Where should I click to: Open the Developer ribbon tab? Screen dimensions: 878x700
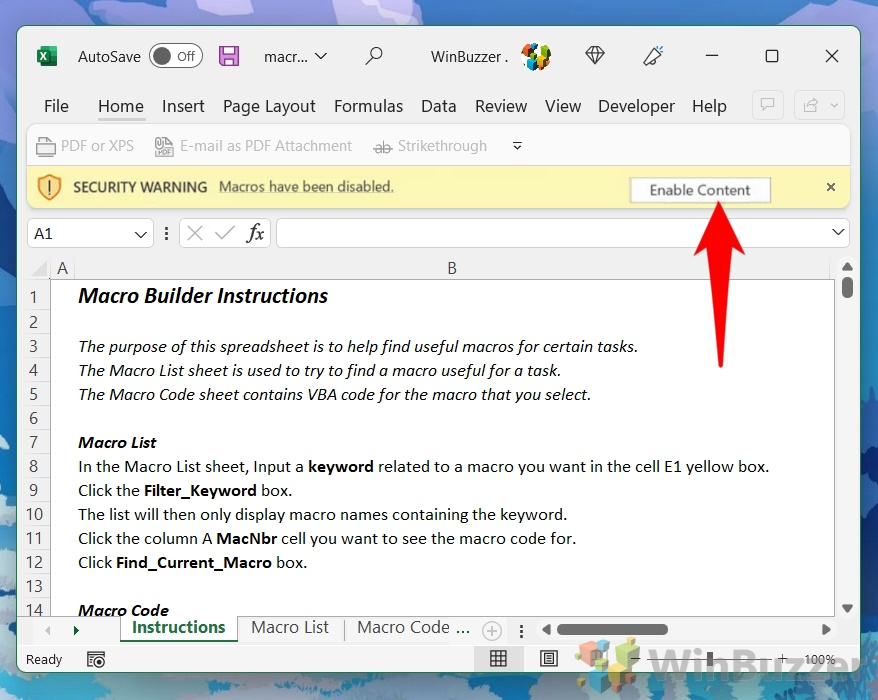[x=636, y=106]
